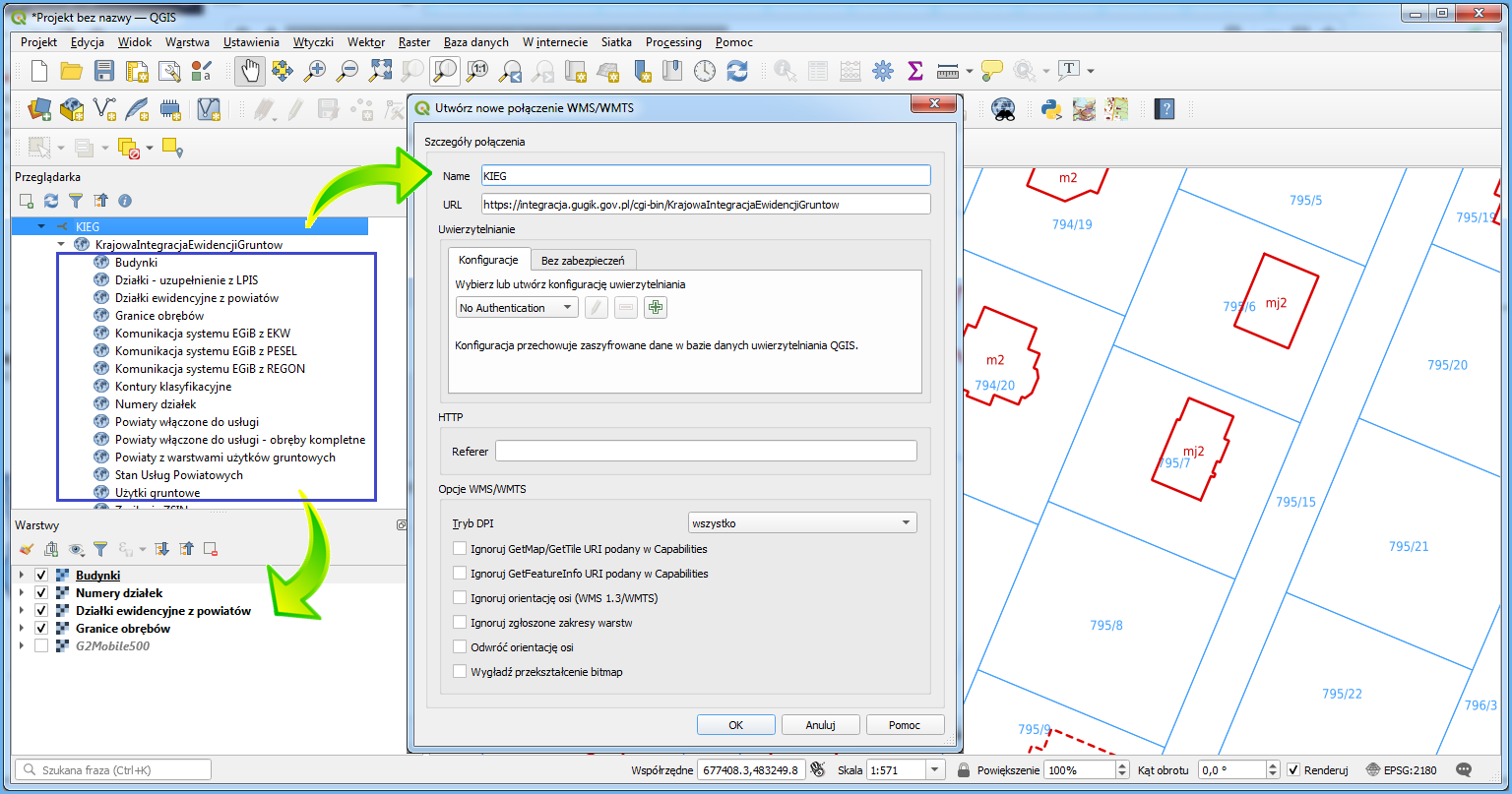Check Ignoruj orientację osi (WMS 1.3/WMTS)
This screenshot has width=1512, height=794.
click(460, 597)
